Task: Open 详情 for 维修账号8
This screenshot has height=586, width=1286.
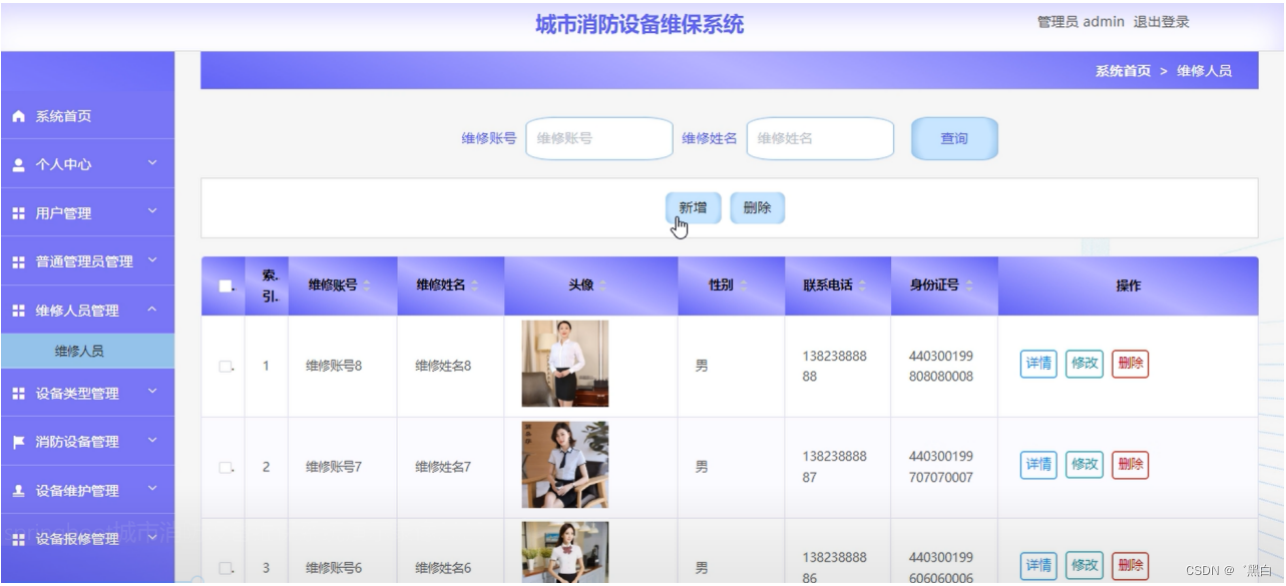Action: (1038, 364)
